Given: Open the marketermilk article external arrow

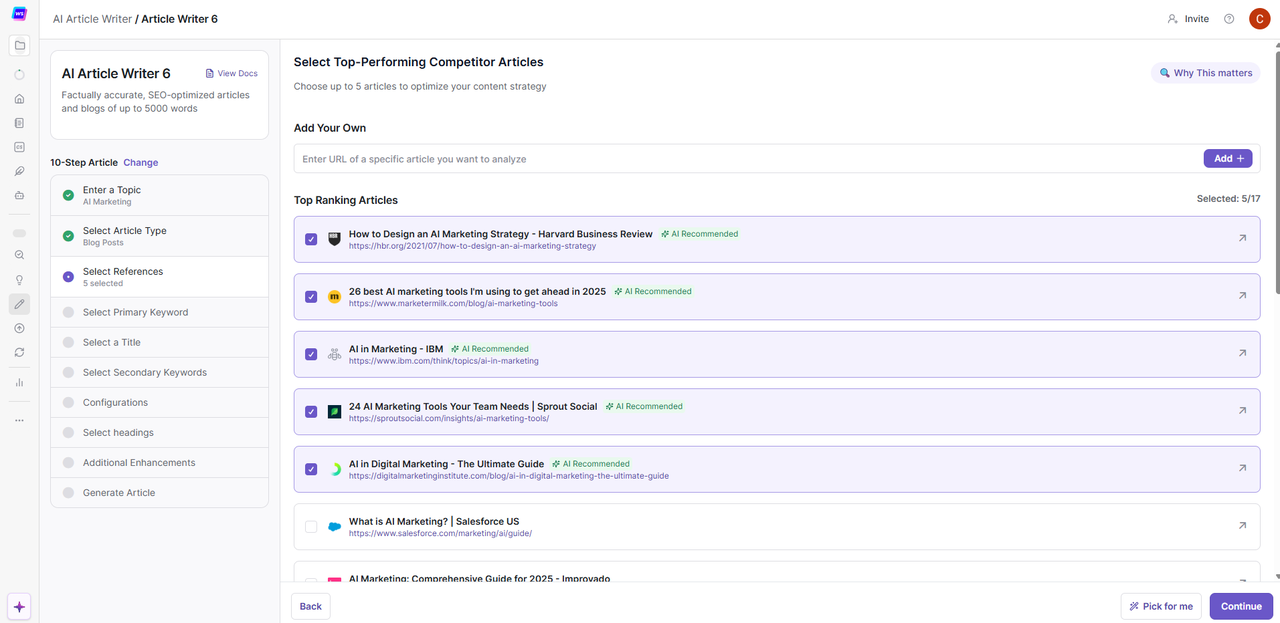Looking at the screenshot, I should pyautogui.click(x=1242, y=296).
